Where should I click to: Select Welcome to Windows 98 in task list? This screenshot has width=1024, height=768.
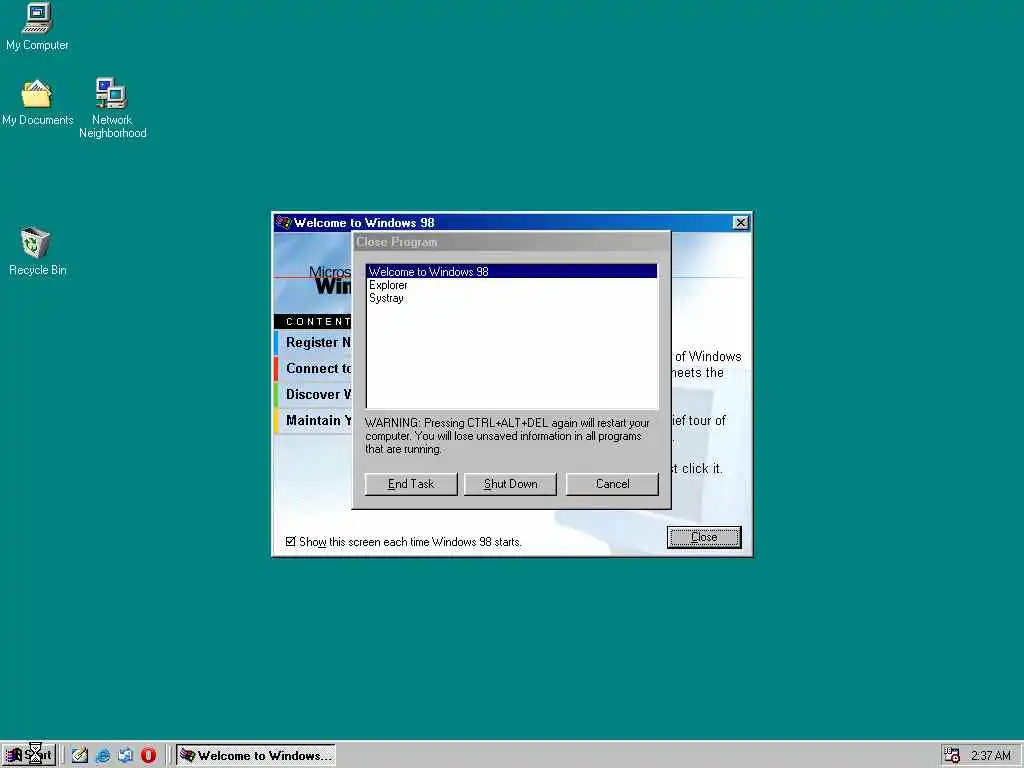tap(512, 271)
